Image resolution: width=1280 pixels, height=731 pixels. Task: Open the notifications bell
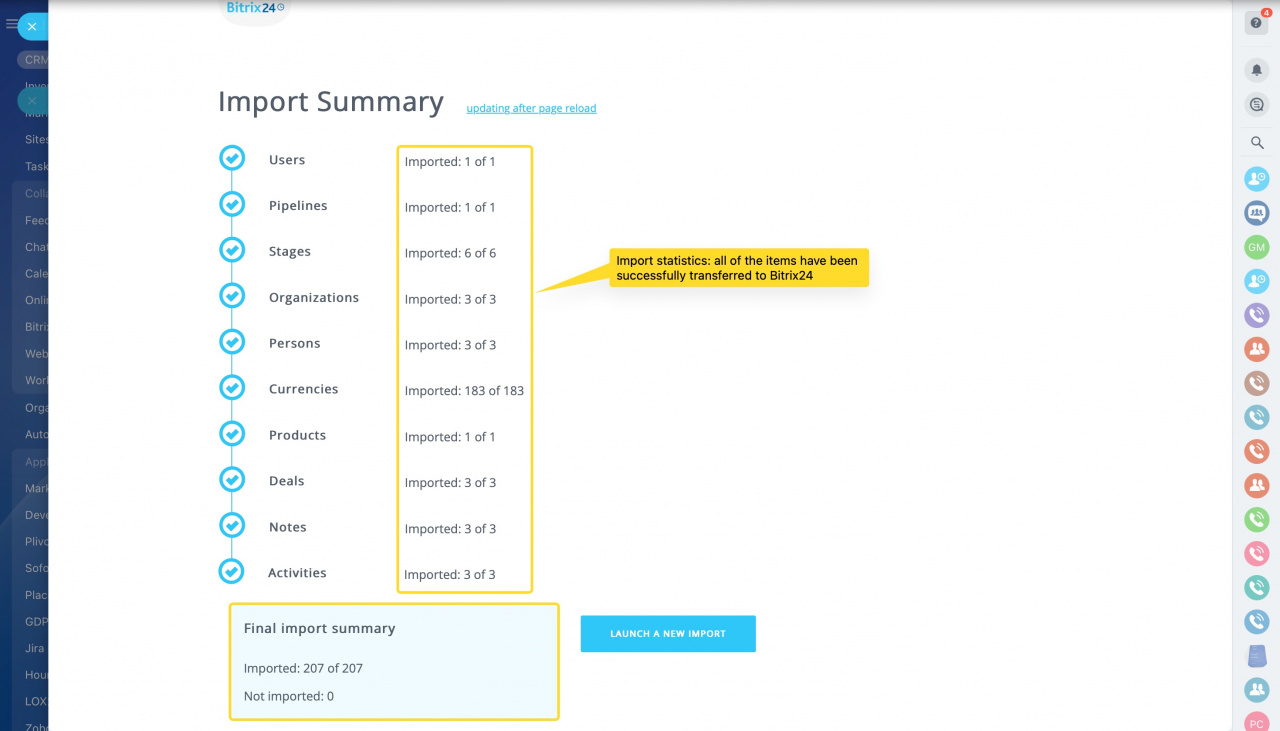tap(1257, 70)
